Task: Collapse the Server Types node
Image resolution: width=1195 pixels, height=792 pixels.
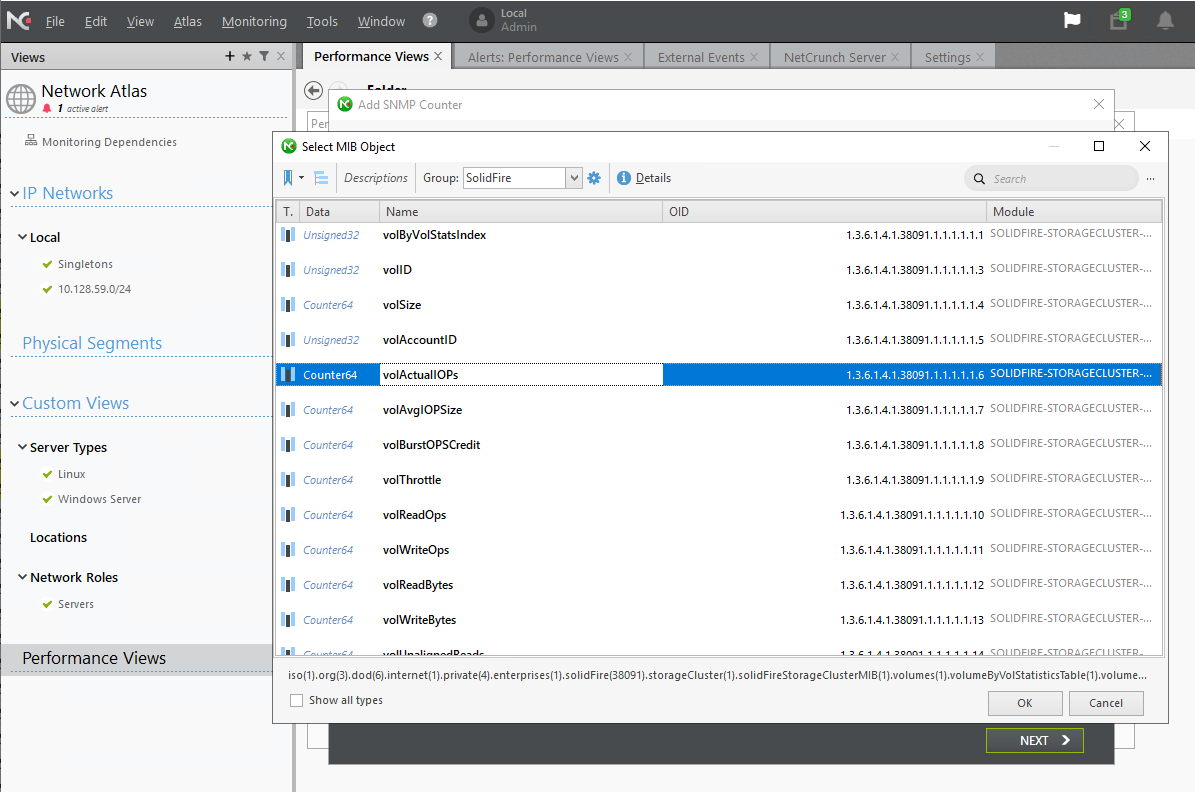Action: tap(22, 447)
